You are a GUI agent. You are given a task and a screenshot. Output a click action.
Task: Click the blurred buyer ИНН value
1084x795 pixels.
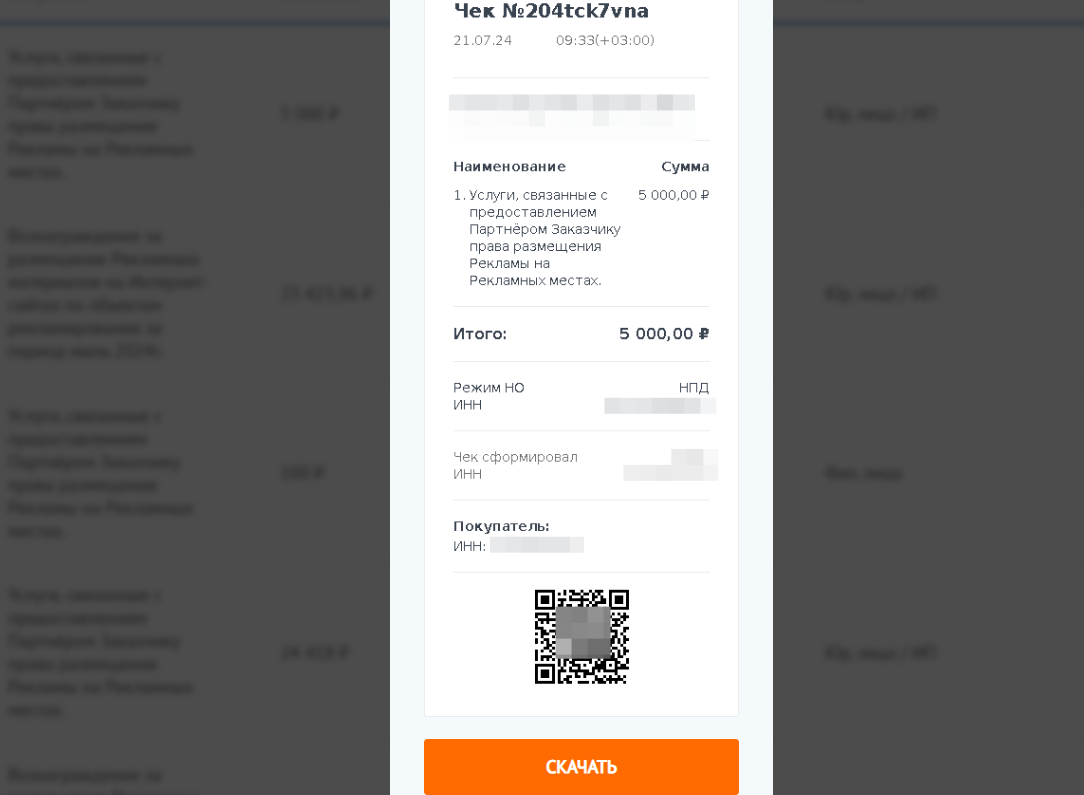[x=537, y=545]
